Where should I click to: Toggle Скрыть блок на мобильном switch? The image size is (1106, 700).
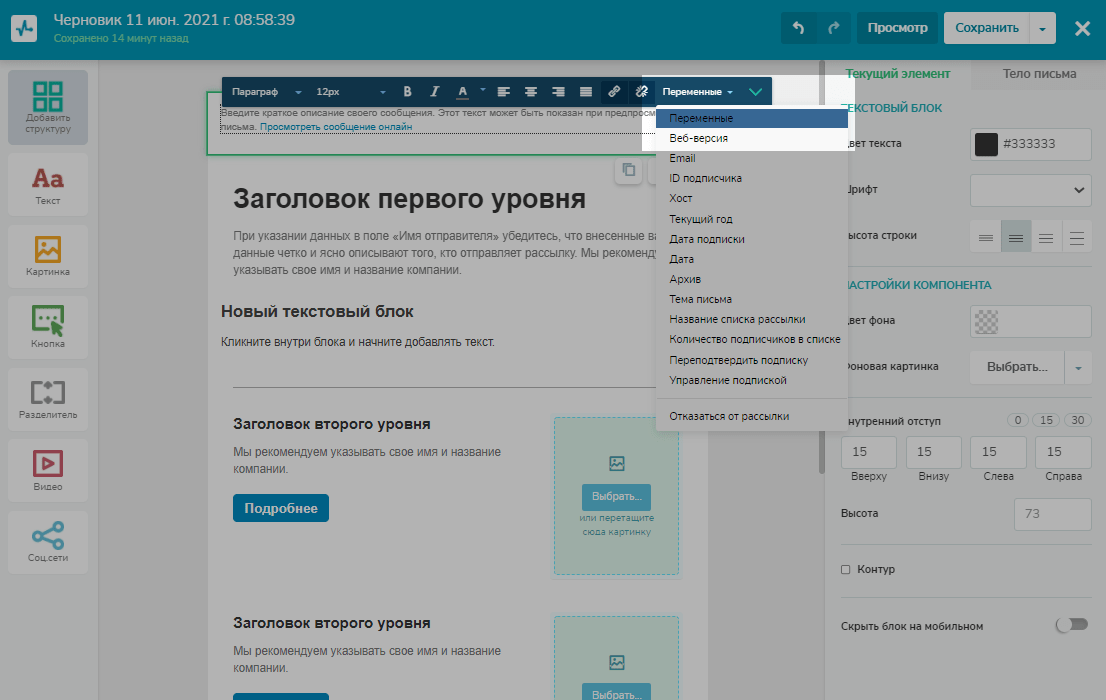[x=1071, y=625]
